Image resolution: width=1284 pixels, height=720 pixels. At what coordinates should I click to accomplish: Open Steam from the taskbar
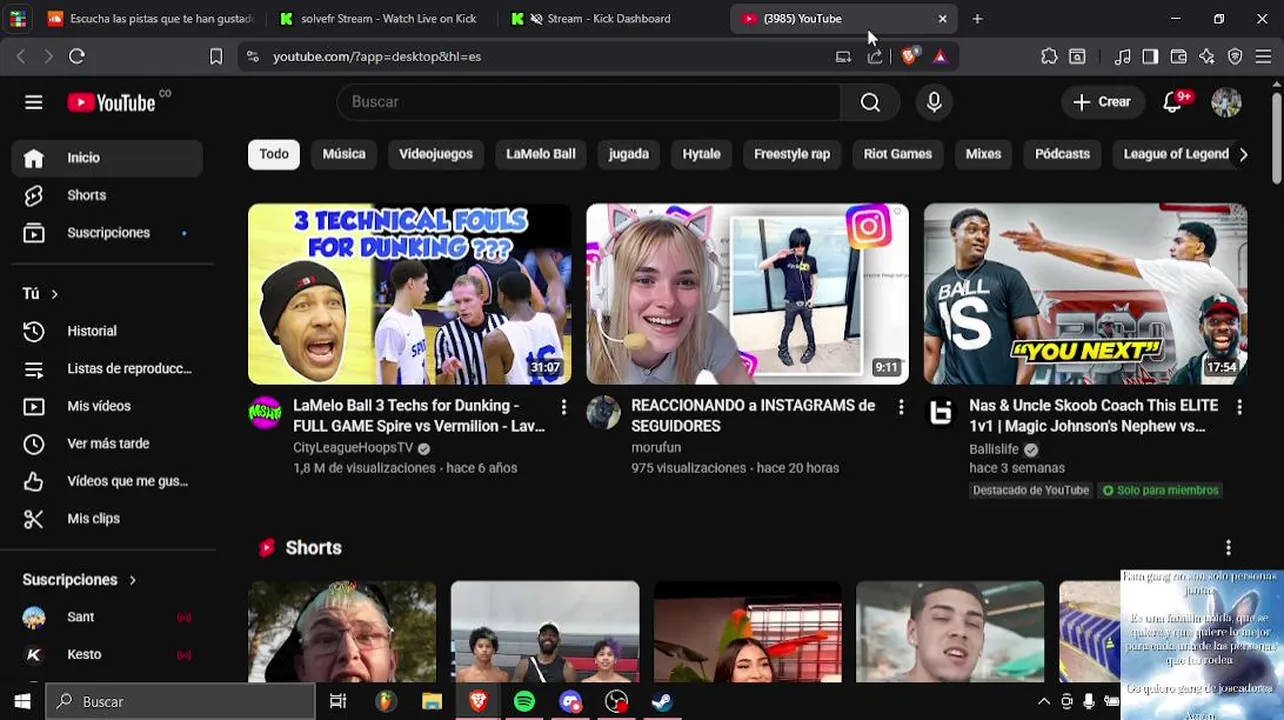coord(662,702)
